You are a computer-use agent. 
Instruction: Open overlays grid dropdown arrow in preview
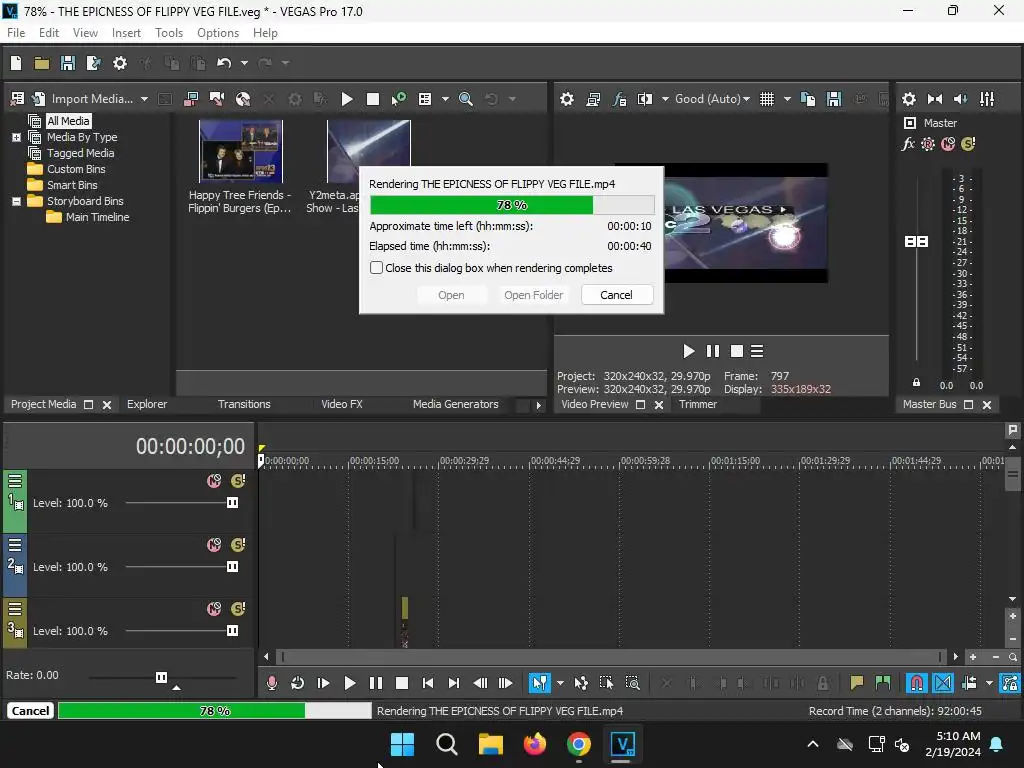(787, 99)
